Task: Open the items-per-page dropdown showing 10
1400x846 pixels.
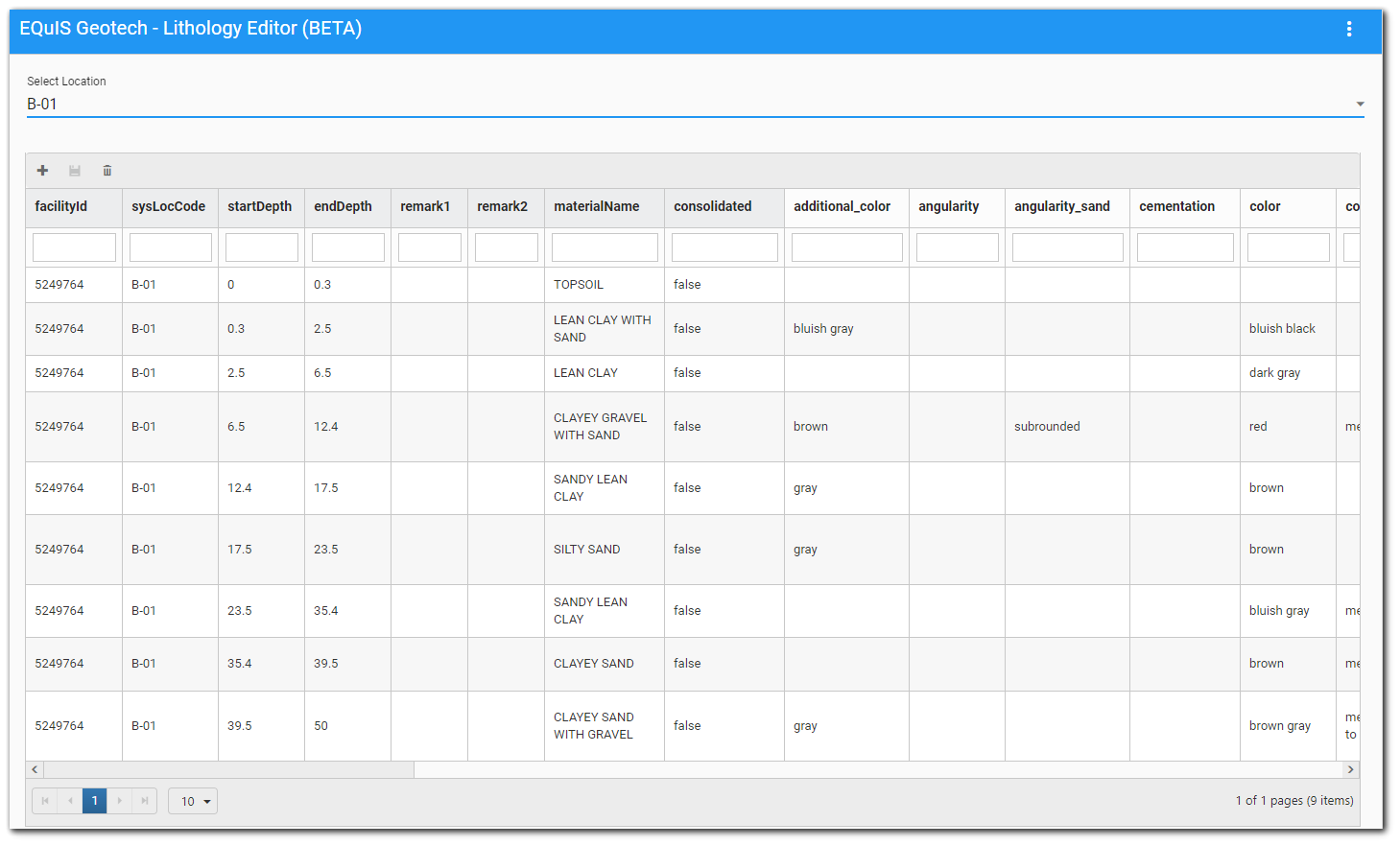Action: coord(192,800)
